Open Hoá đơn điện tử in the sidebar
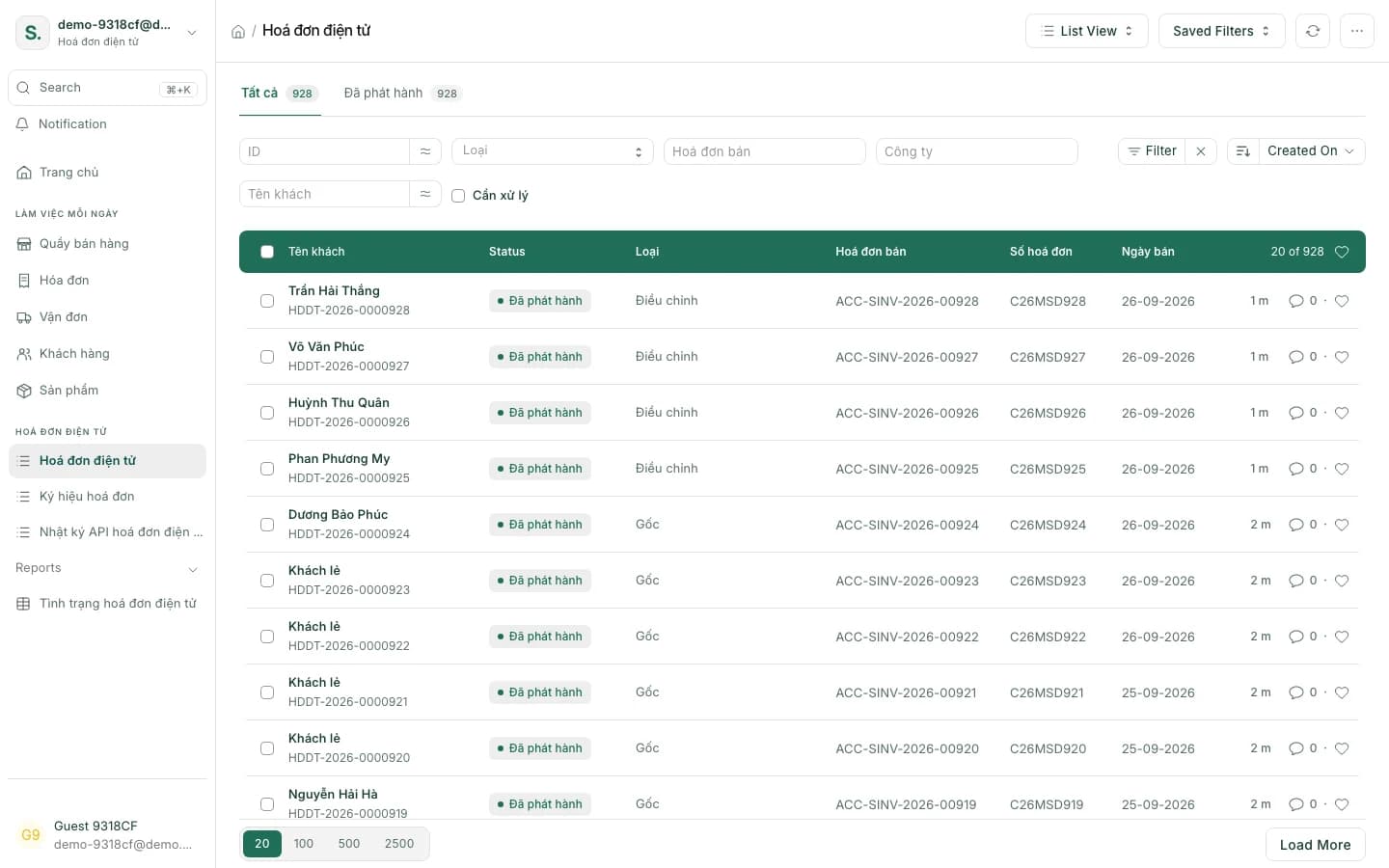The image size is (1389, 868). point(107,461)
